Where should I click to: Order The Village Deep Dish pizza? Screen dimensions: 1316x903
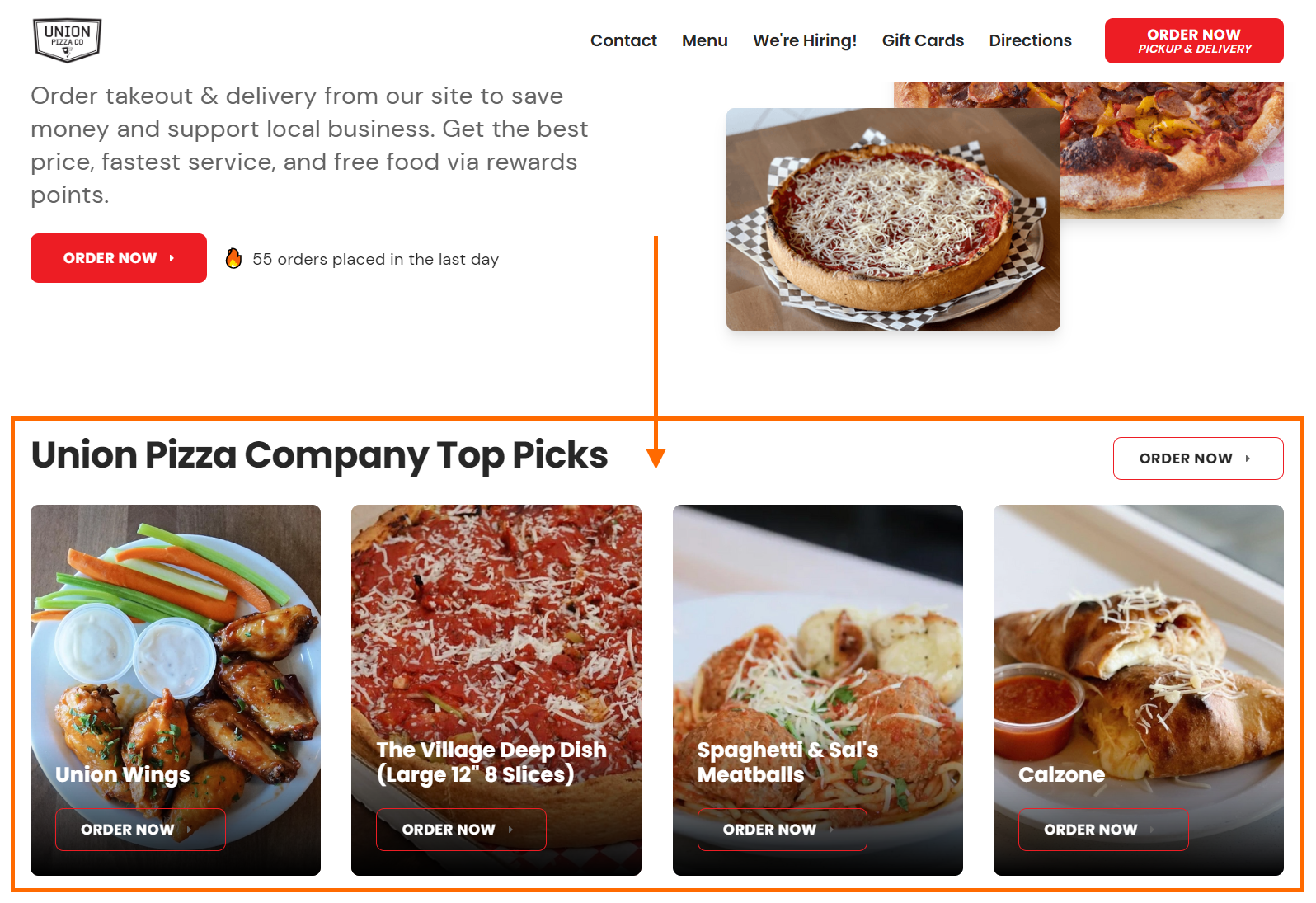pos(461,830)
